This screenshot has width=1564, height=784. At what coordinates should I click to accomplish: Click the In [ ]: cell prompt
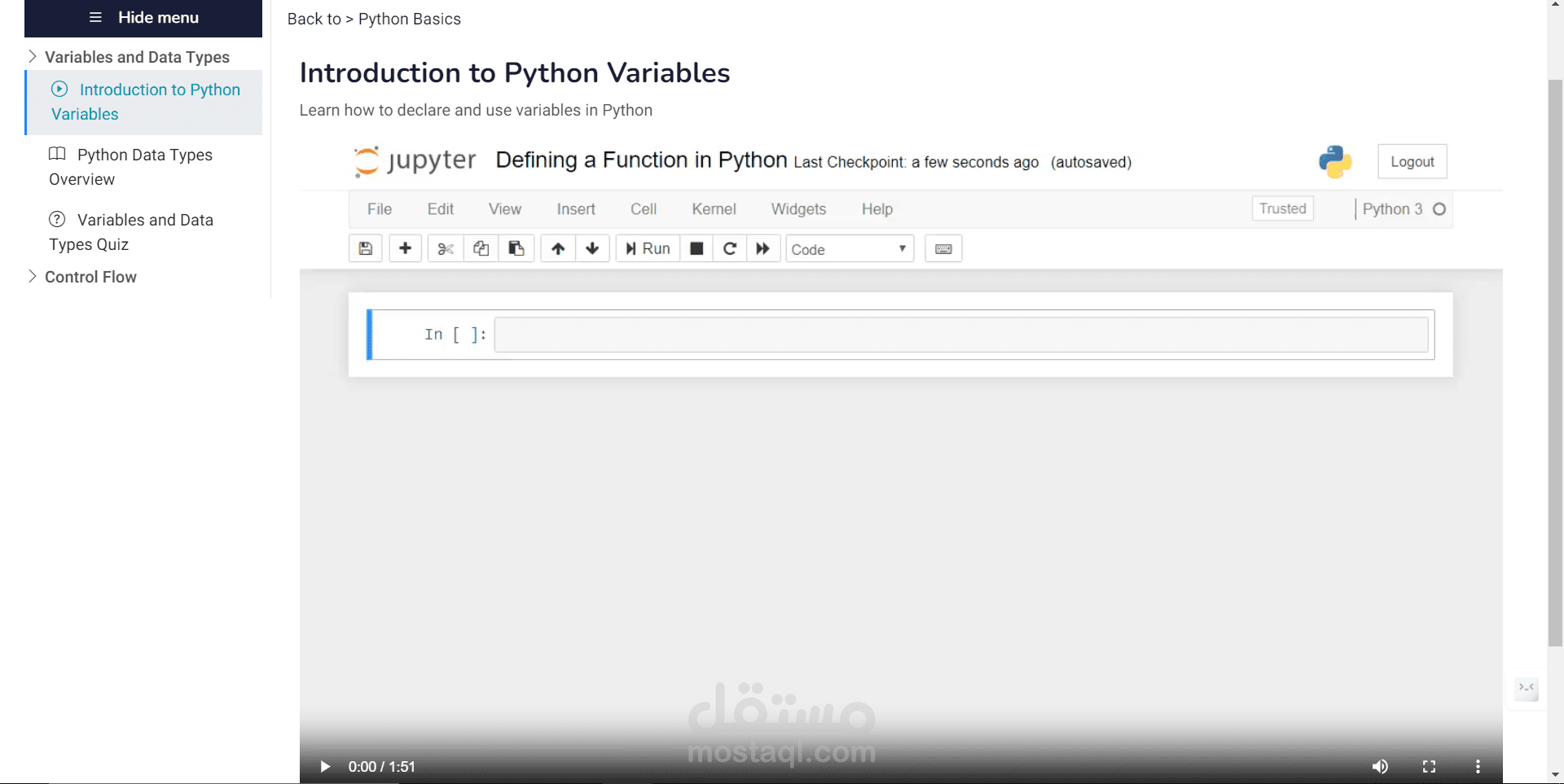455,335
